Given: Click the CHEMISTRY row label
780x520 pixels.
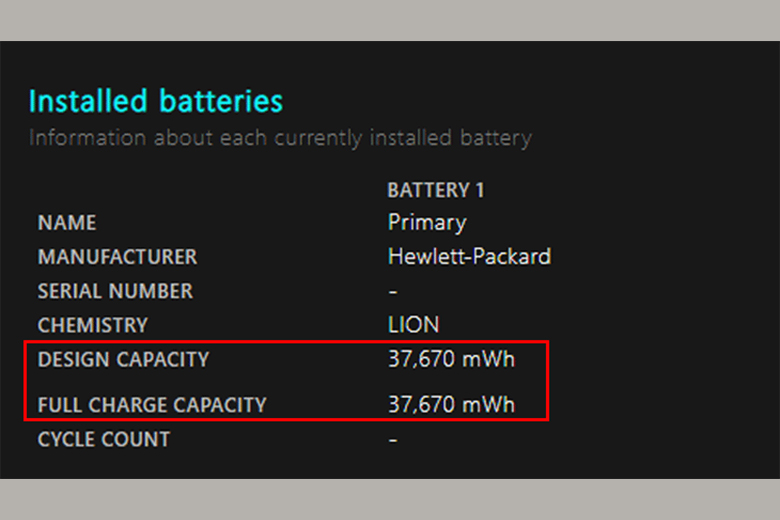Looking at the screenshot, I should [92, 325].
